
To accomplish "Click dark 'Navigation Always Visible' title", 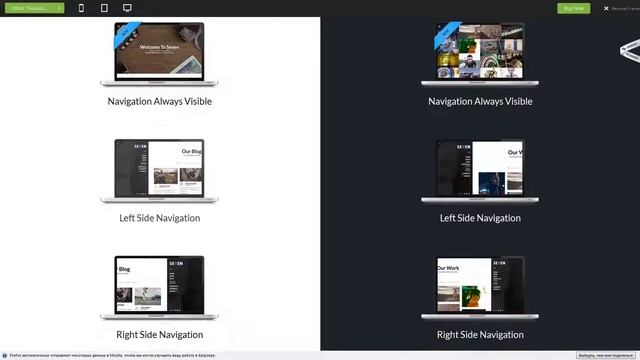I will (x=480, y=101).
